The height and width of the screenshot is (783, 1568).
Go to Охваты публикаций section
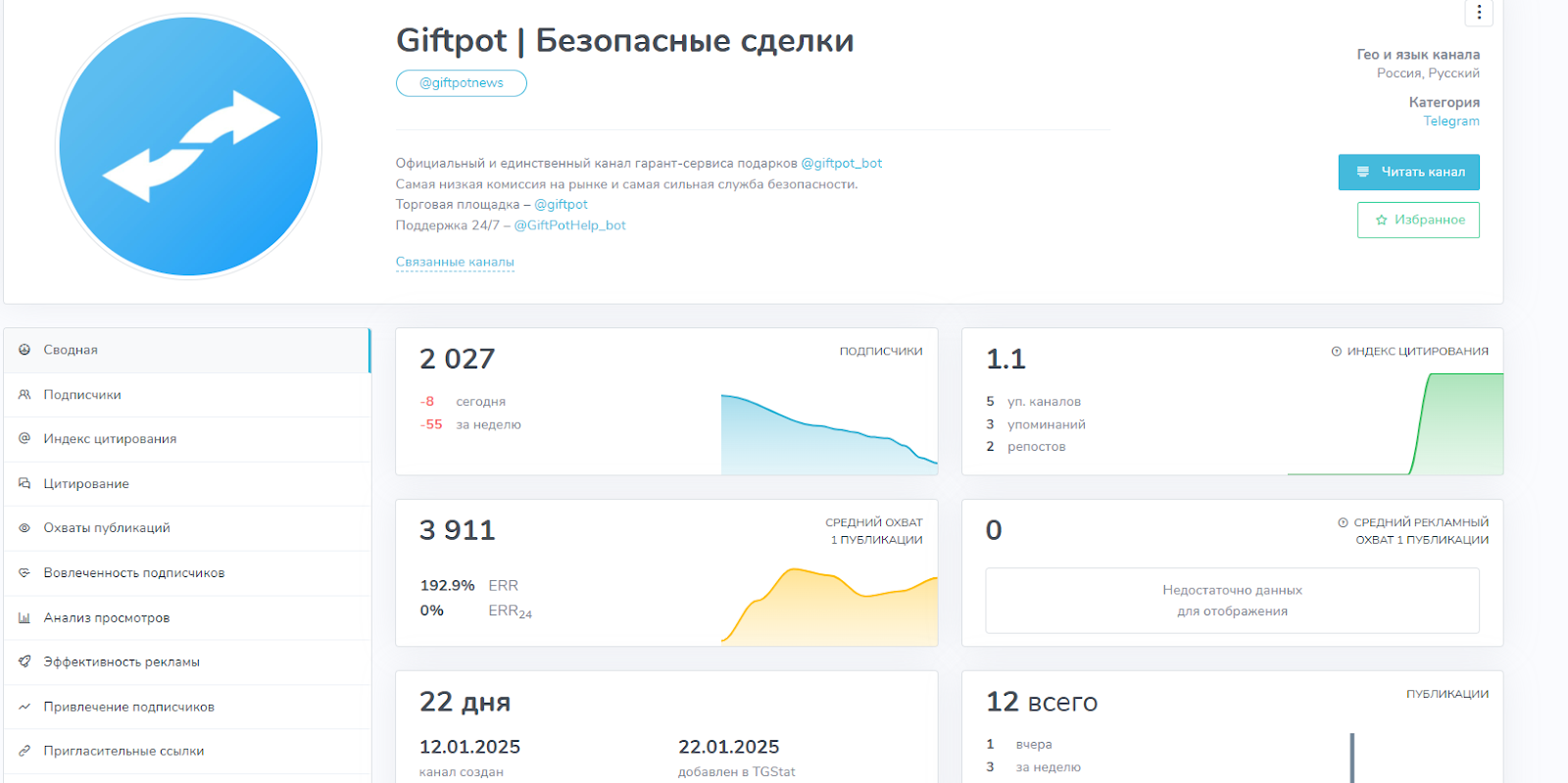pyautogui.click(x=186, y=528)
